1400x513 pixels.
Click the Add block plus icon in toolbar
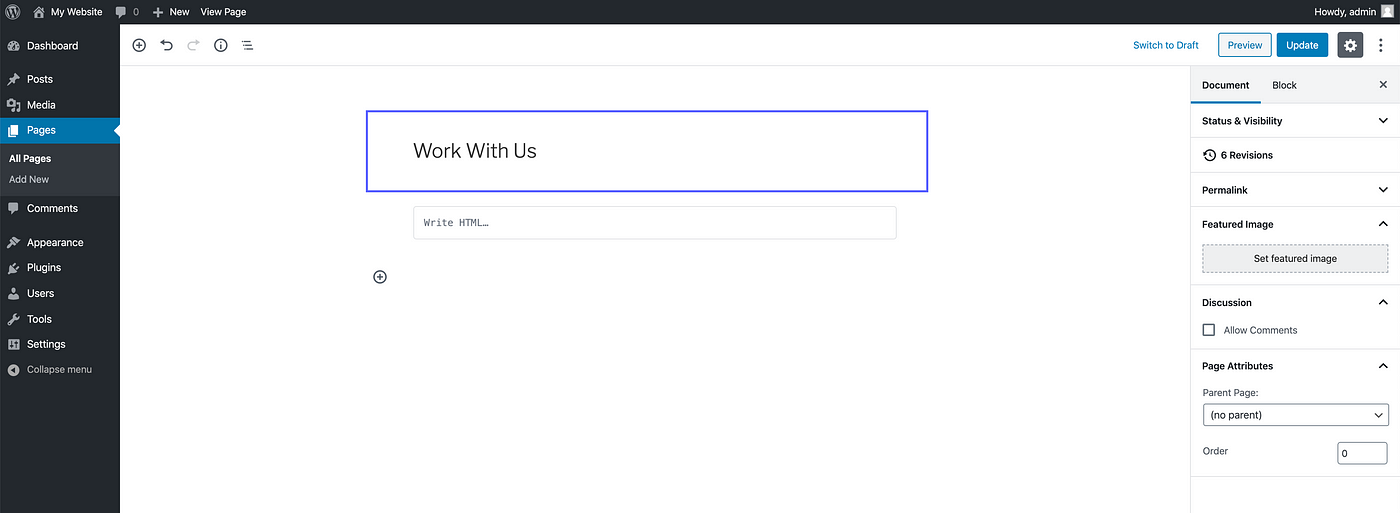tap(139, 45)
